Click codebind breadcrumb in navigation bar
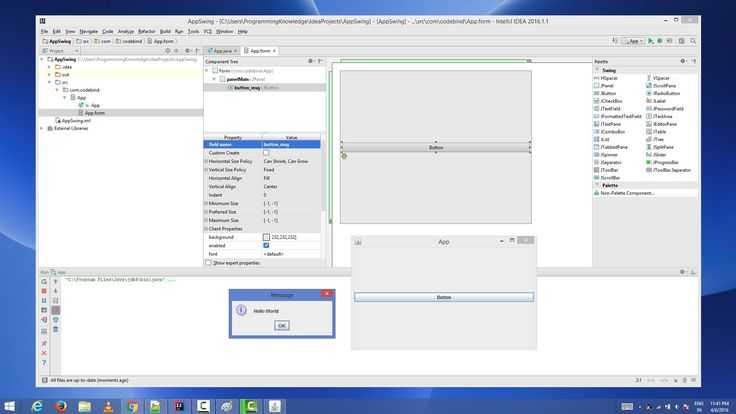This screenshot has height=414, width=736. [129, 41]
